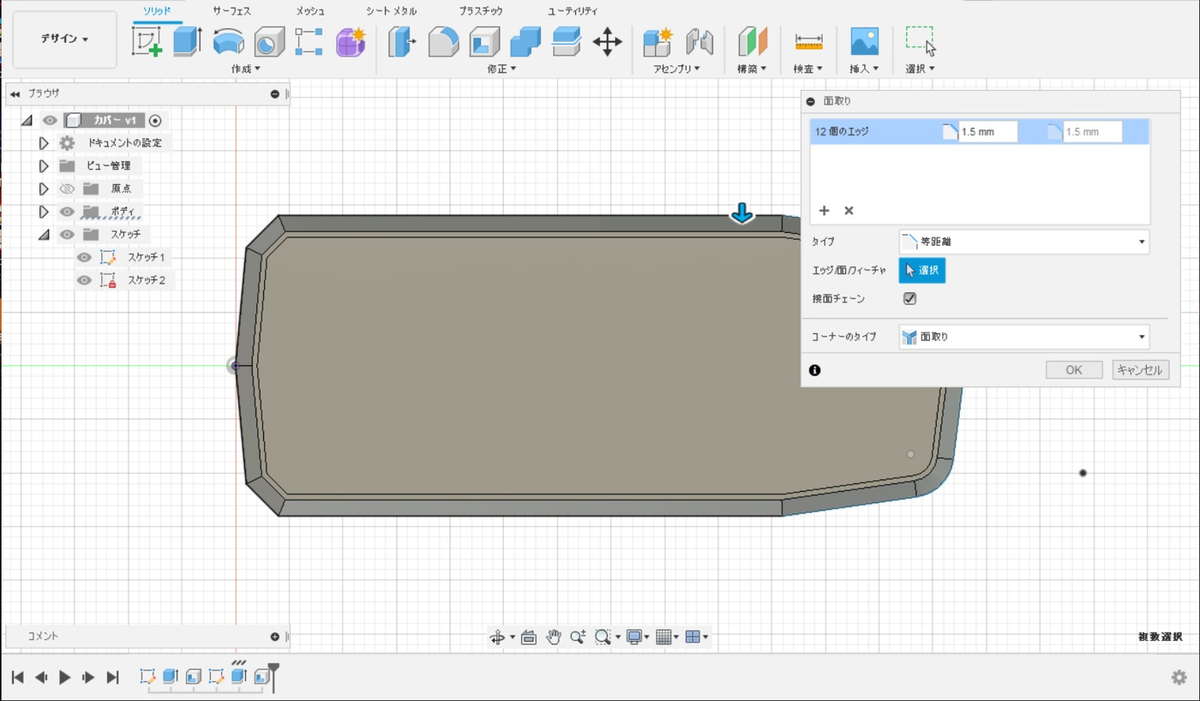Switch to the ユーティリティ tab
This screenshot has width=1200, height=701.
[x=572, y=10]
